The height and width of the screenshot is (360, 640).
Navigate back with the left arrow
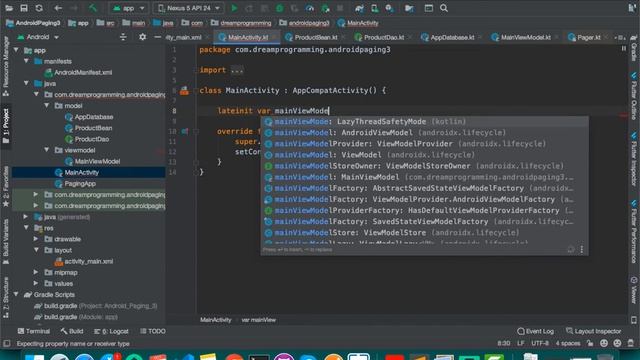point(58,8)
